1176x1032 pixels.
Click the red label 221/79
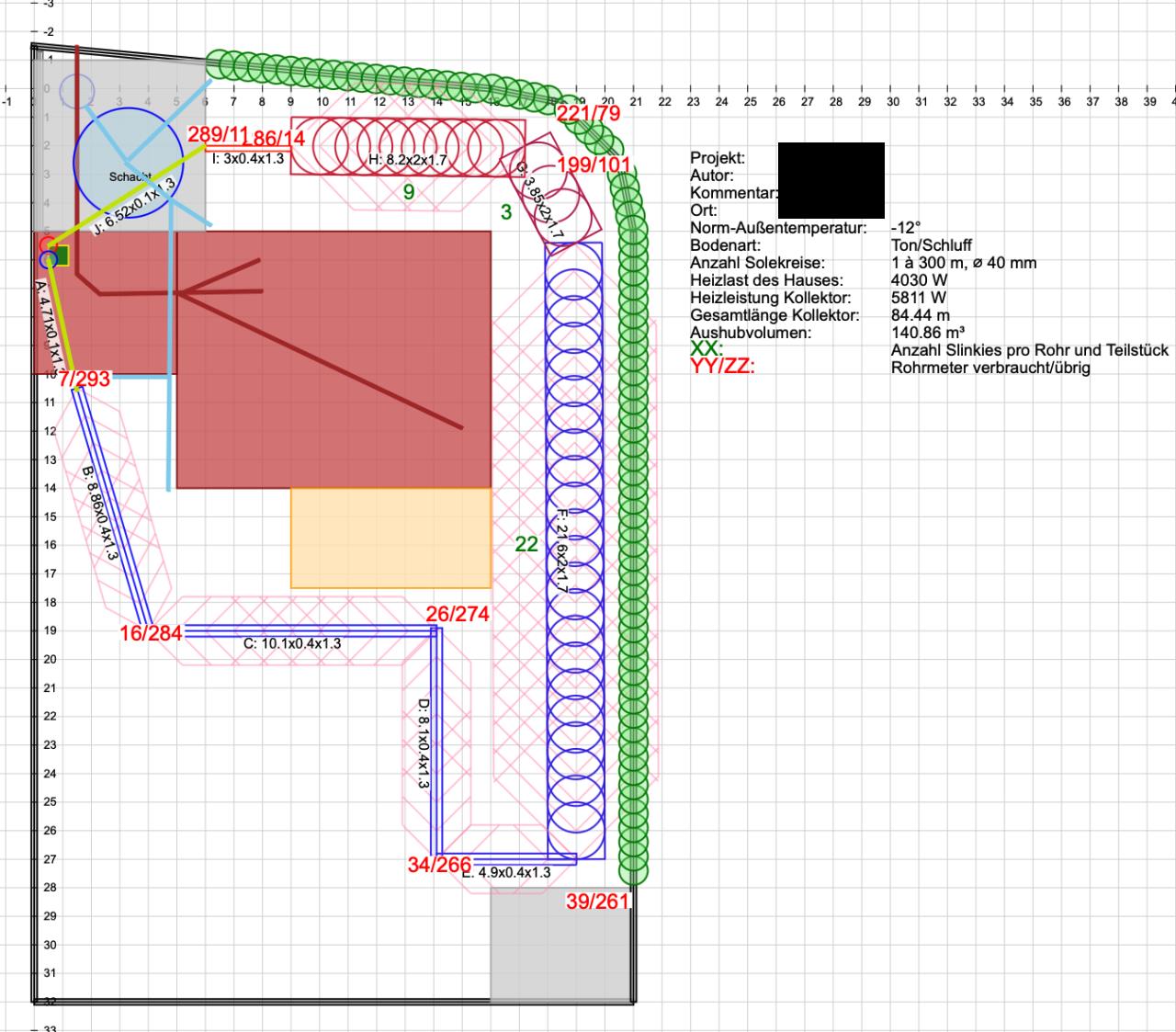[x=588, y=113]
